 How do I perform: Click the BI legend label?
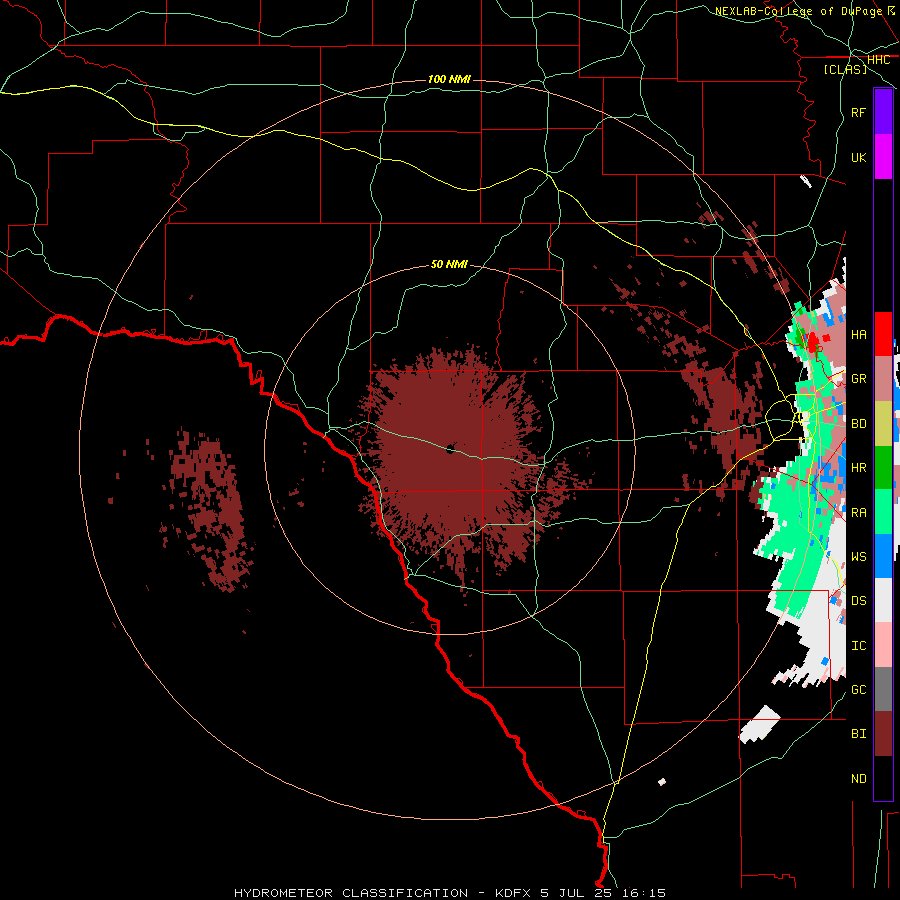click(858, 734)
